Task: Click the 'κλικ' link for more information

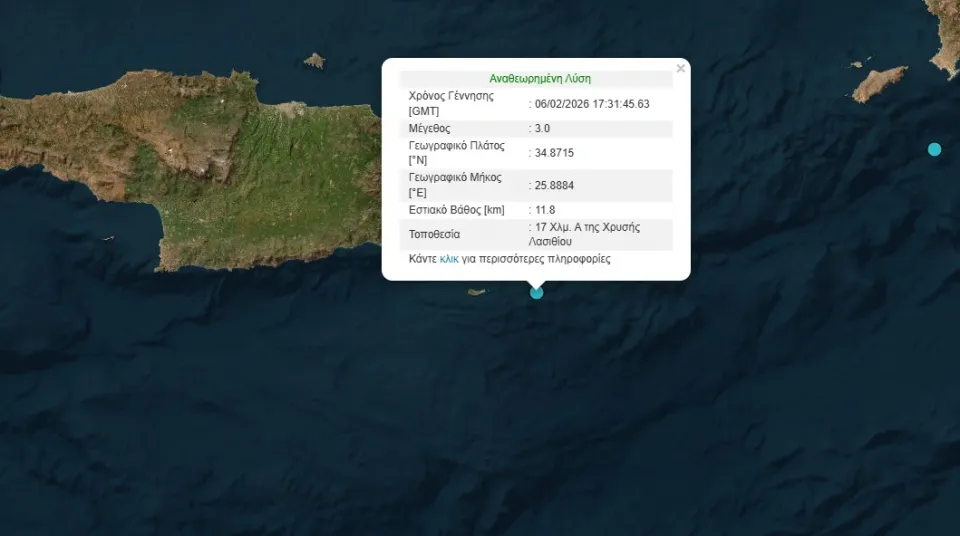Action: 449,259
